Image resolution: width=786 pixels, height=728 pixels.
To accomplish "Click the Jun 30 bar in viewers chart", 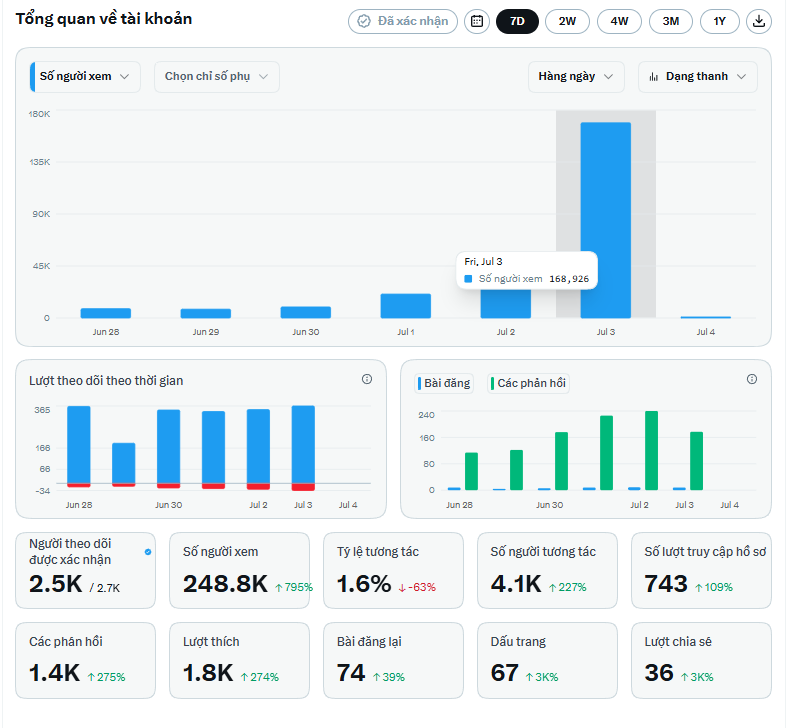I will 306,312.
